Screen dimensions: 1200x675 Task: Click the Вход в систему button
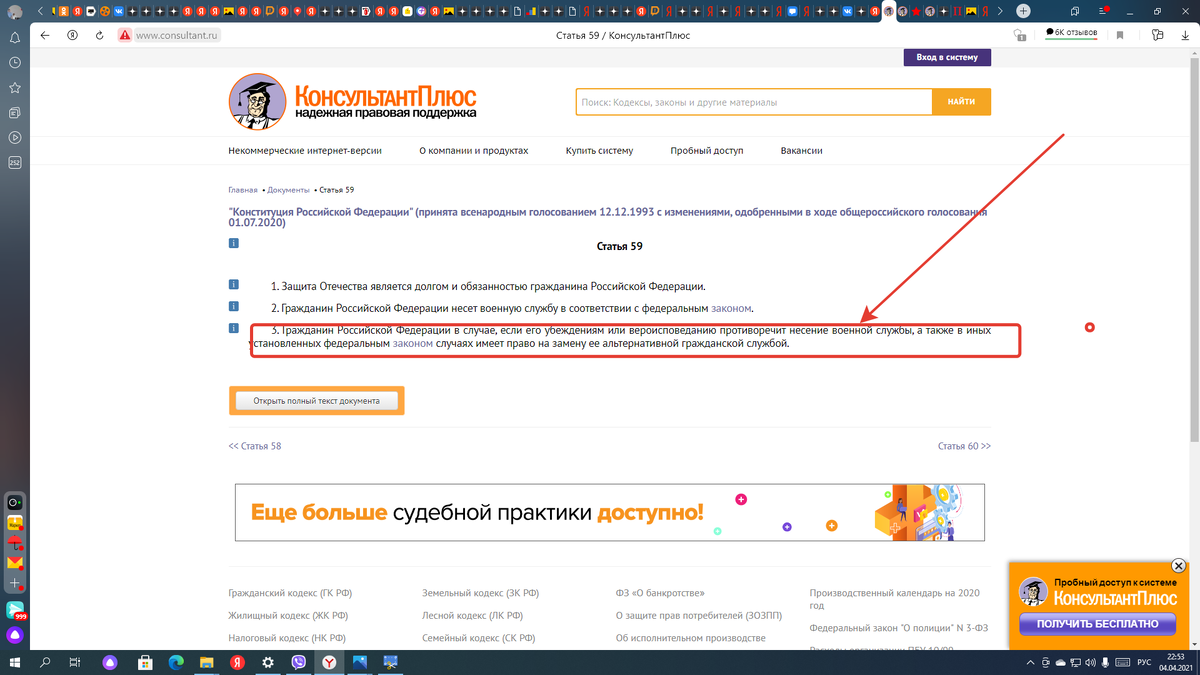[x=947, y=58]
